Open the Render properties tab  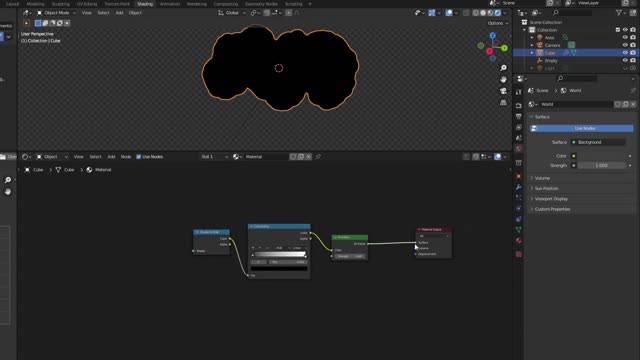click(518, 106)
